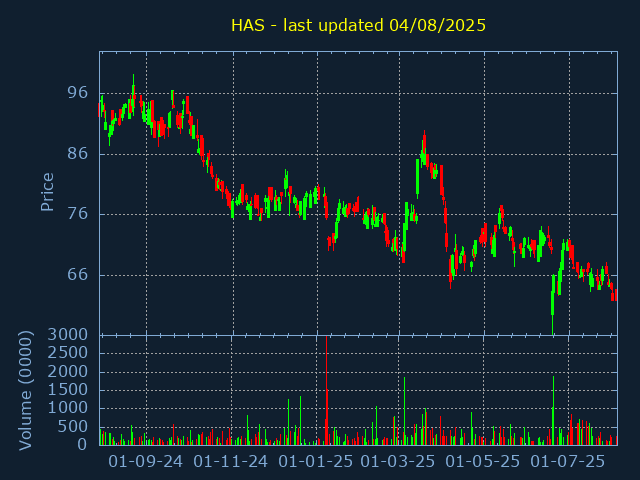Click the volume axis label 0
Screen dimensions: 640x480
tap(82, 444)
